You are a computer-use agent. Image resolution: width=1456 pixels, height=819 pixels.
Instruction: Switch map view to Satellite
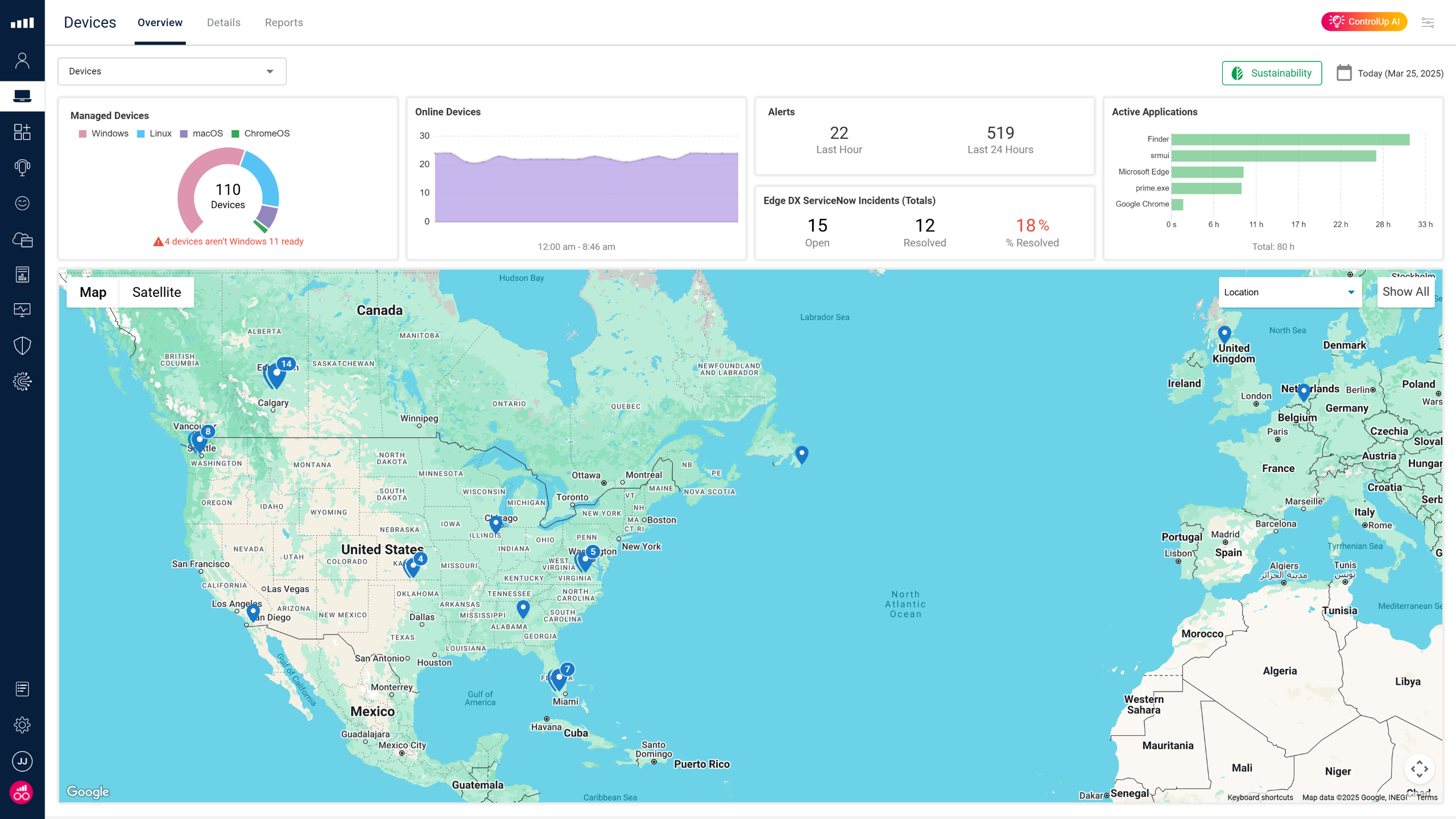(156, 292)
